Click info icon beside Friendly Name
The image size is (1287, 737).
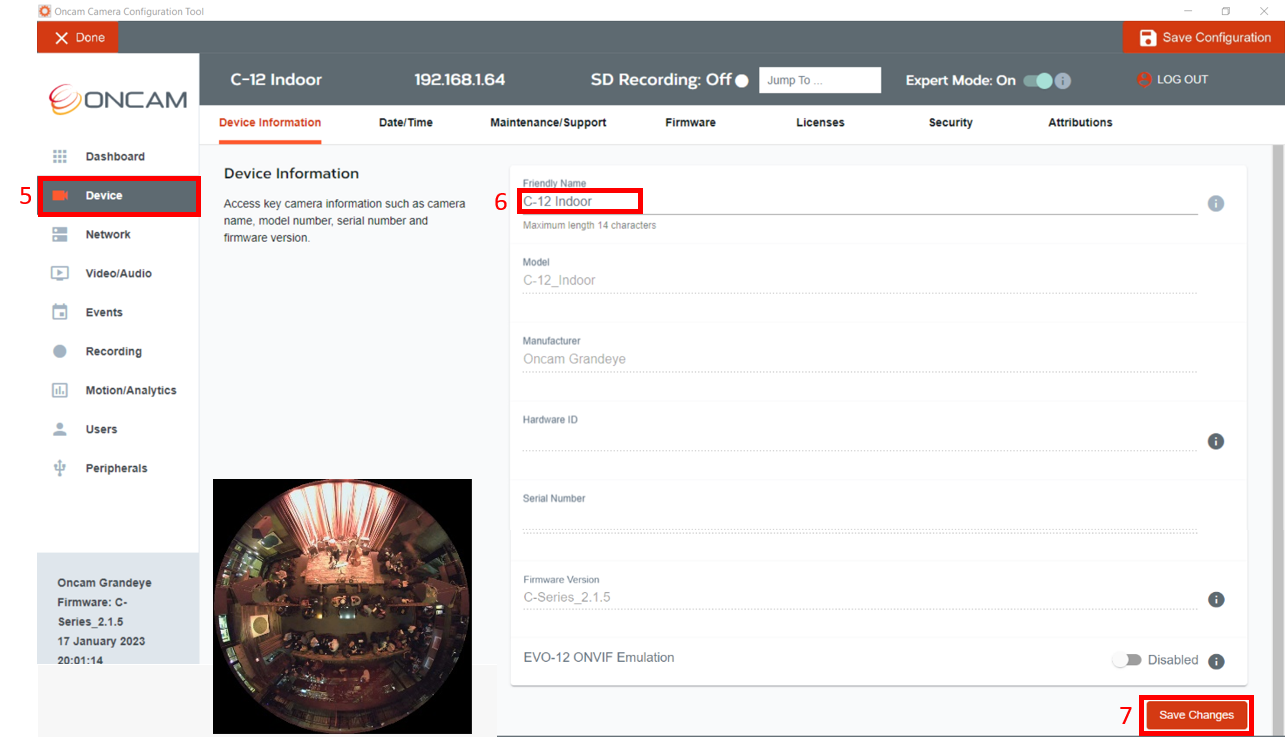1216,204
